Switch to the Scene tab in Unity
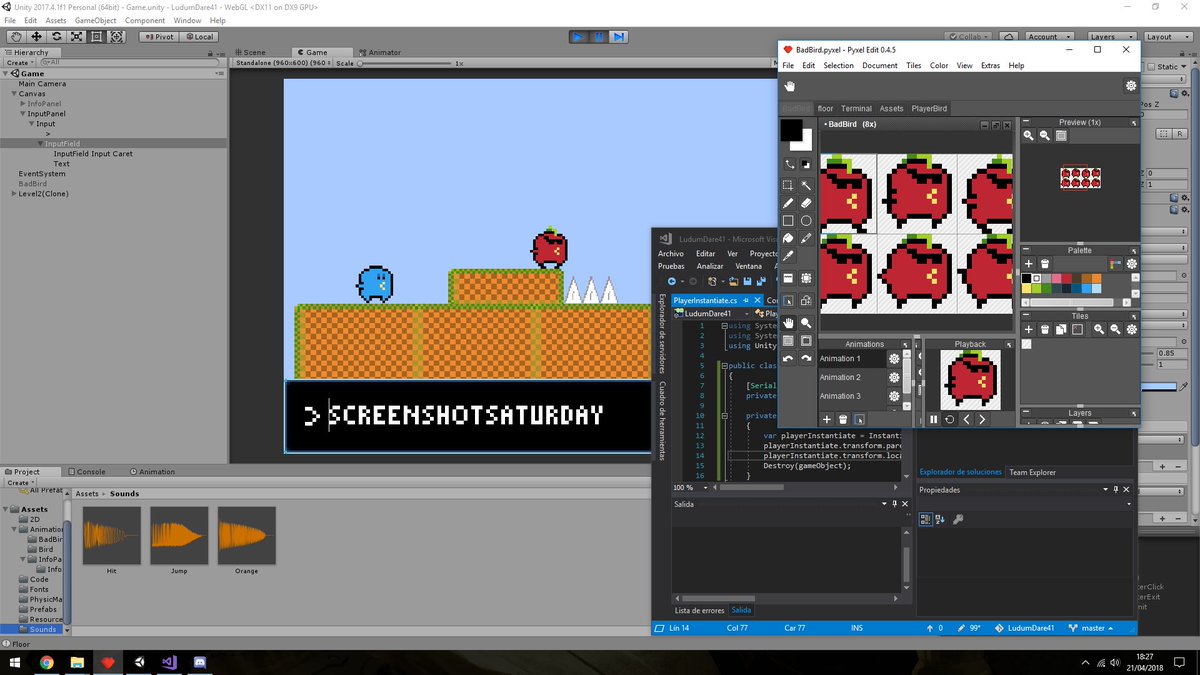The image size is (1200, 675). click(x=253, y=52)
